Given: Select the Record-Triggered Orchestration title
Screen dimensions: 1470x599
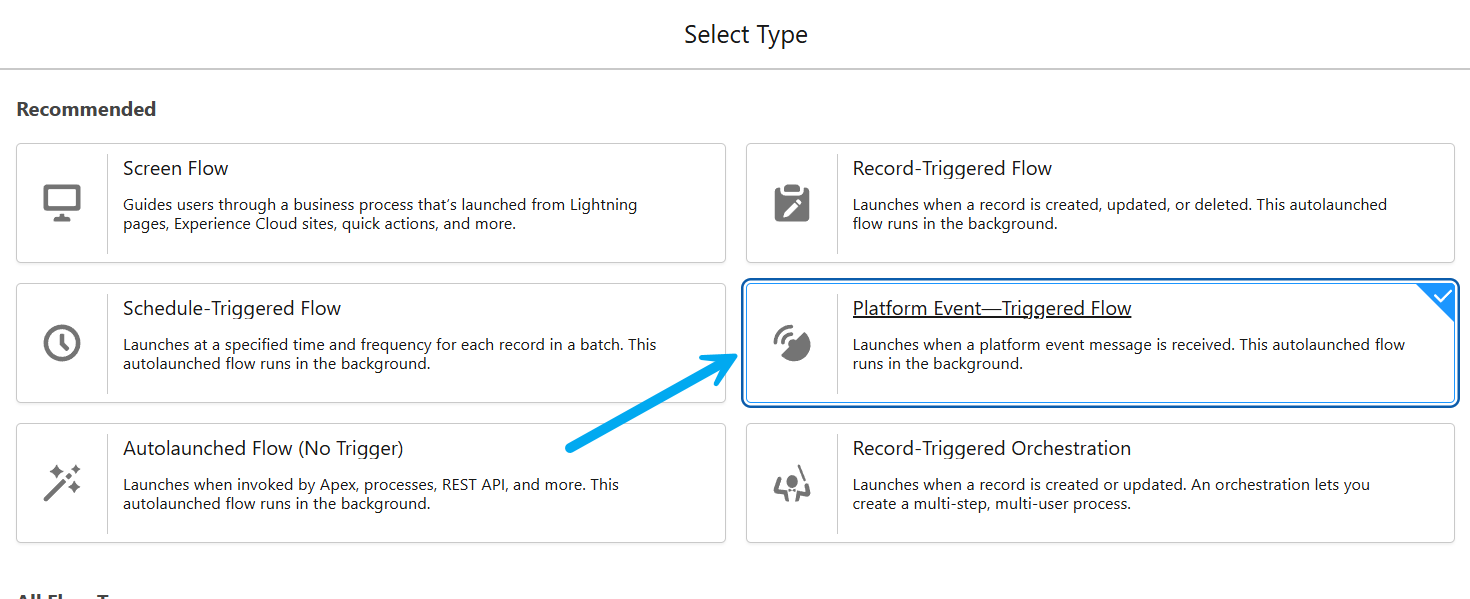Looking at the screenshot, I should (x=992, y=448).
